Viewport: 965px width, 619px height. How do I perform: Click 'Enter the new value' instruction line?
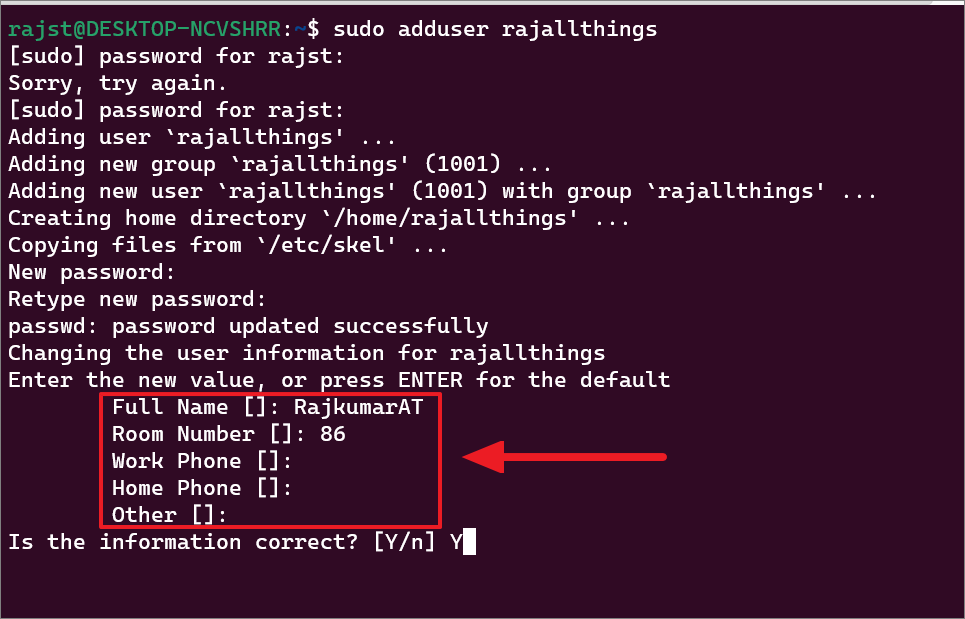coord(339,380)
